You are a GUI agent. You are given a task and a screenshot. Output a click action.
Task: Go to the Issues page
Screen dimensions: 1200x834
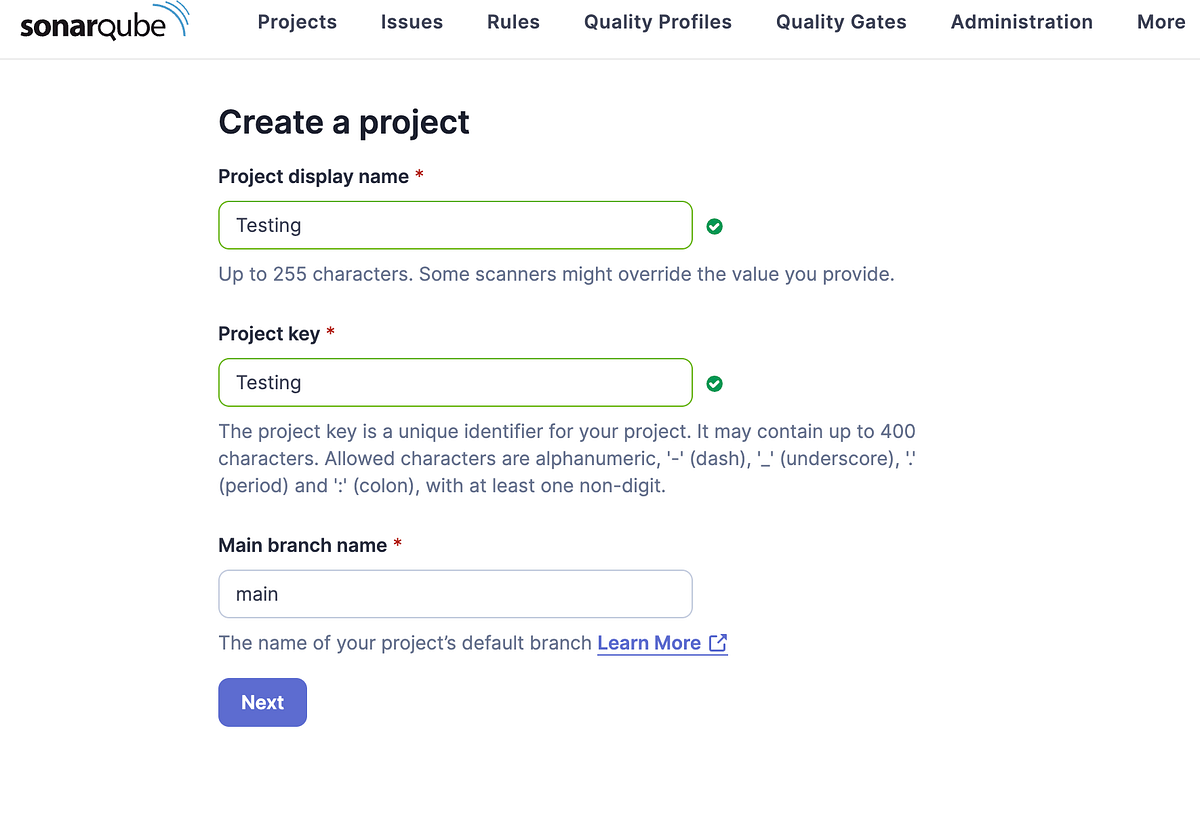(x=412, y=22)
